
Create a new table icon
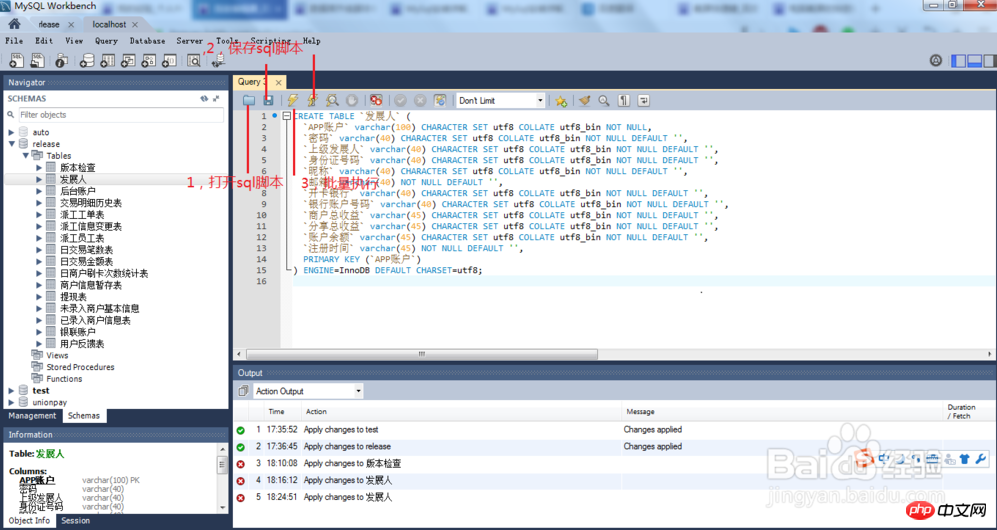pos(107,60)
